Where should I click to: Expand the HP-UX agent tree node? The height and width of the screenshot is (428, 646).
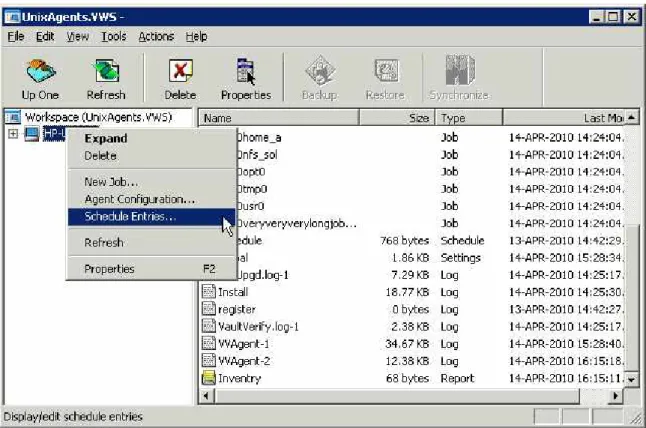coord(13,134)
